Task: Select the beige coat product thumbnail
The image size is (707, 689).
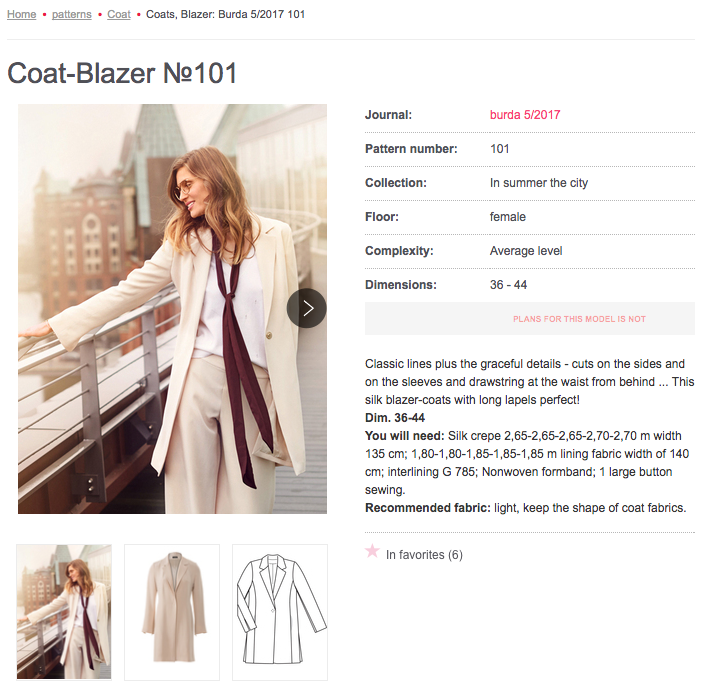Action: [x=172, y=612]
